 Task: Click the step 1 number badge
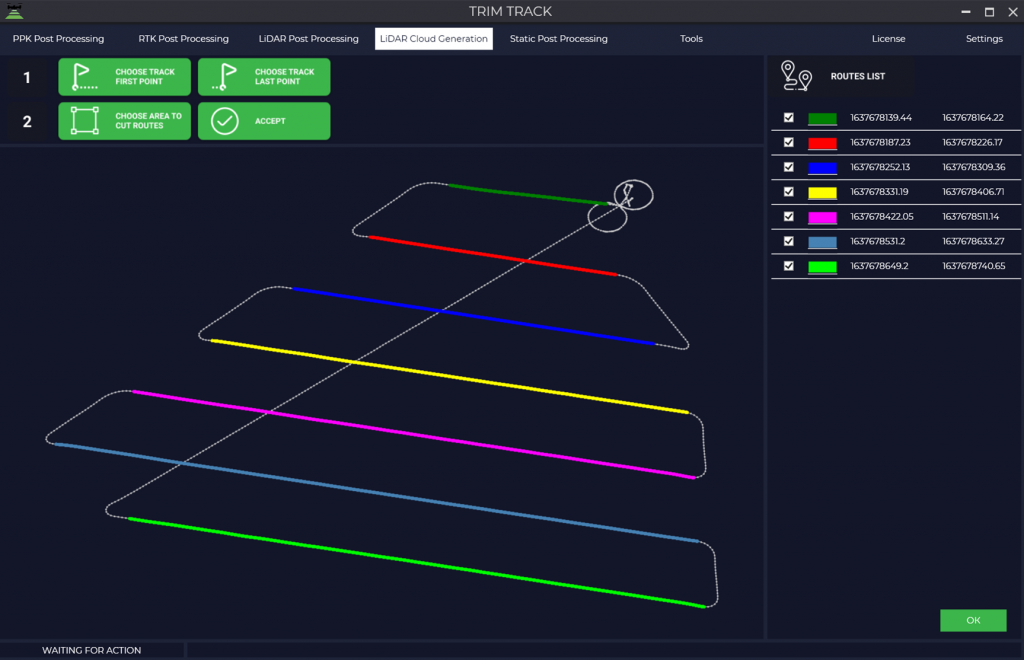[27, 77]
